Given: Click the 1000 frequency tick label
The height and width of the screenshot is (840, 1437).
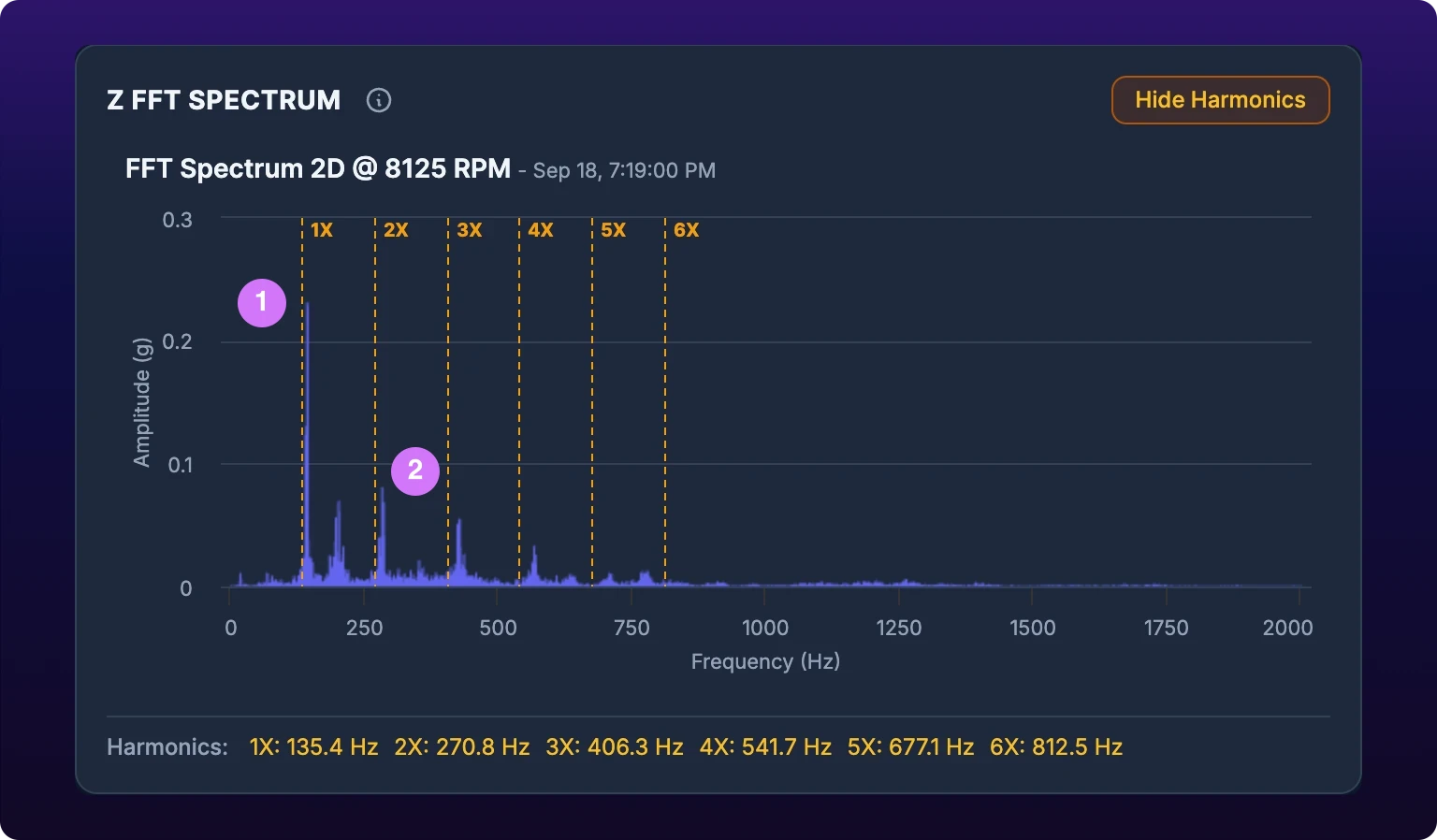Looking at the screenshot, I should (765, 628).
